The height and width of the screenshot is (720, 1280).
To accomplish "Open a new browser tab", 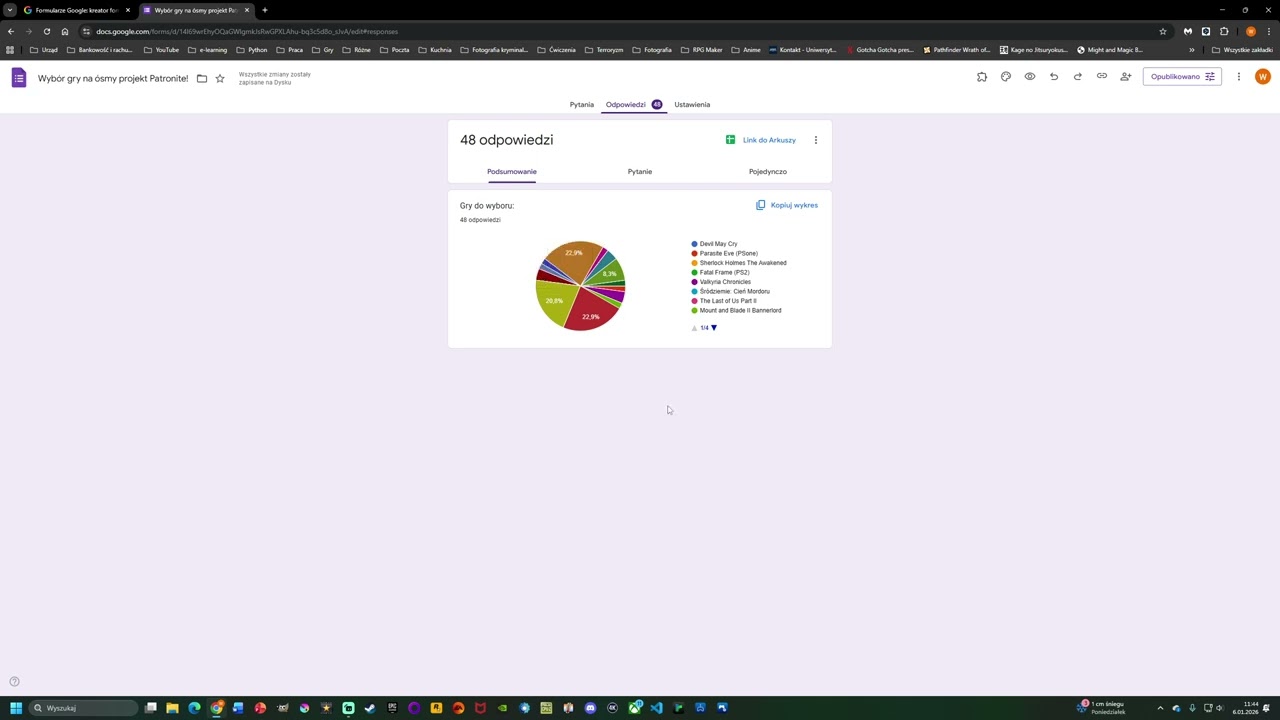I will [265, 10].
